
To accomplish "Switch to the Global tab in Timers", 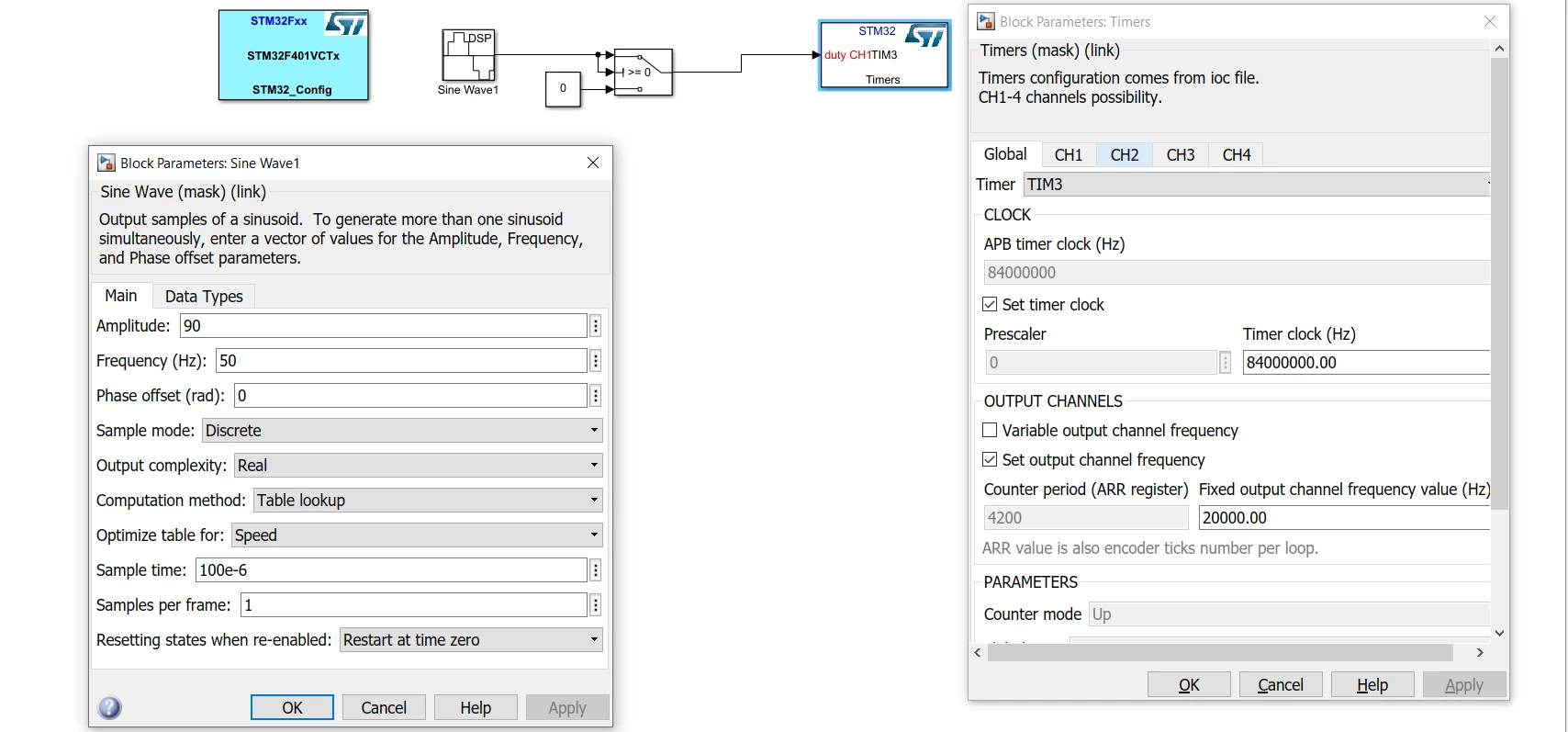I will tap(1005, 154).
